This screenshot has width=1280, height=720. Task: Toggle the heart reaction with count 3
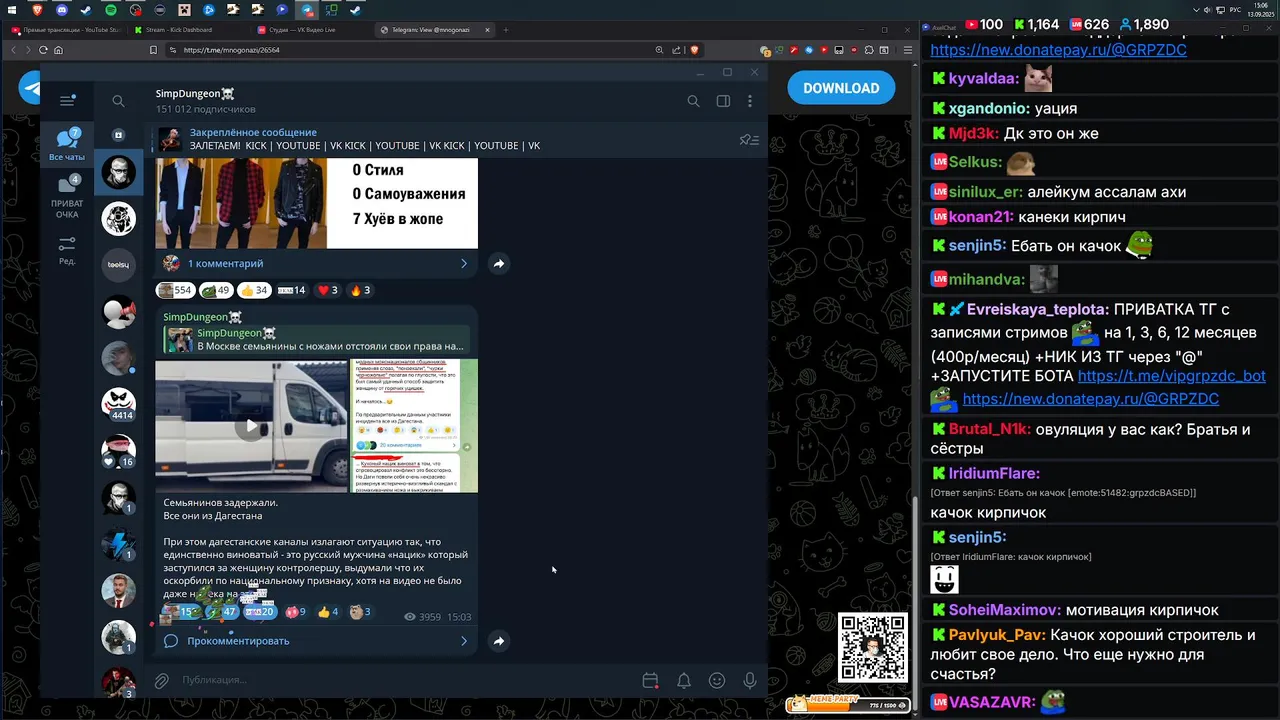pyautogui.click(x=327, y=290)
